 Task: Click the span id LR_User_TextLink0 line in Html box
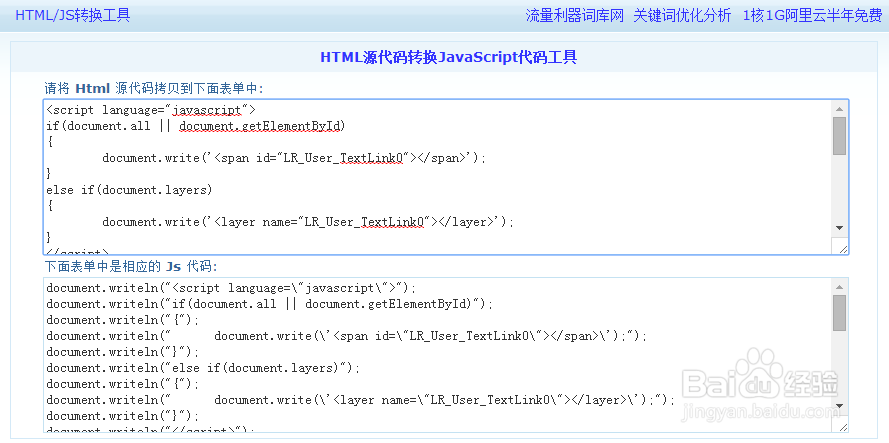[x=294, y=158]
